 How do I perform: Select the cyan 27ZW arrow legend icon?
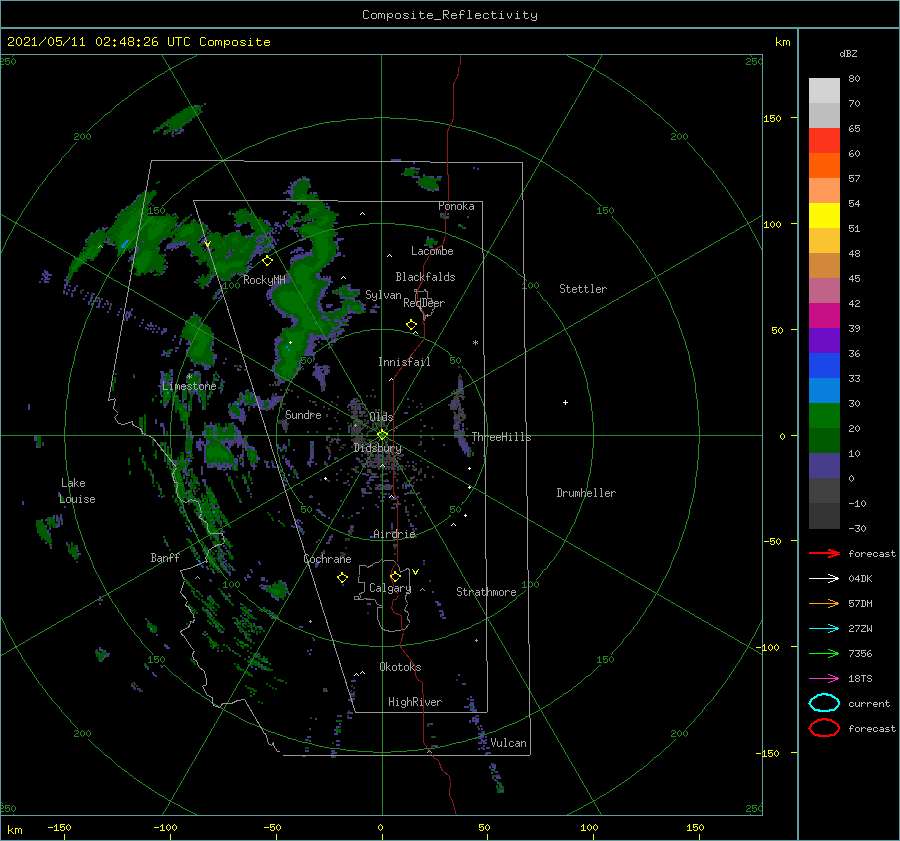(x=824, y=629)
